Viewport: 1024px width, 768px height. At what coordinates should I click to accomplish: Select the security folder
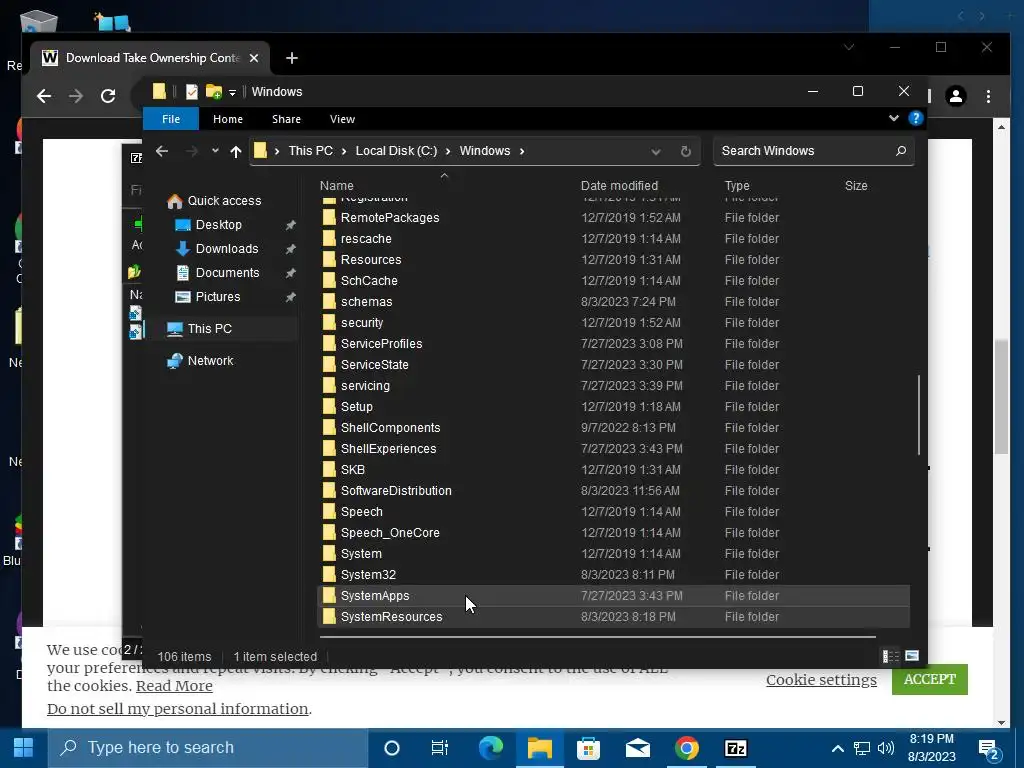click(x=362, y=323)
